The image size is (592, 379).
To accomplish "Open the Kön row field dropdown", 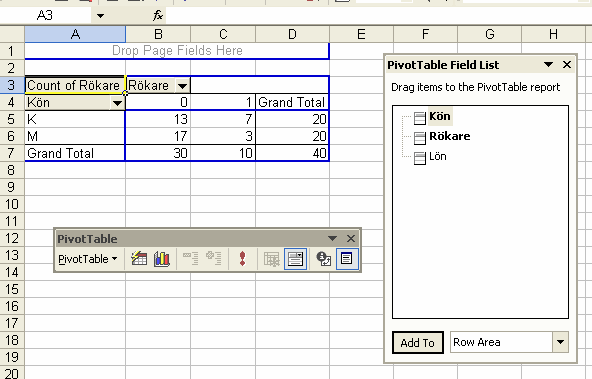I will pos(117,103).
